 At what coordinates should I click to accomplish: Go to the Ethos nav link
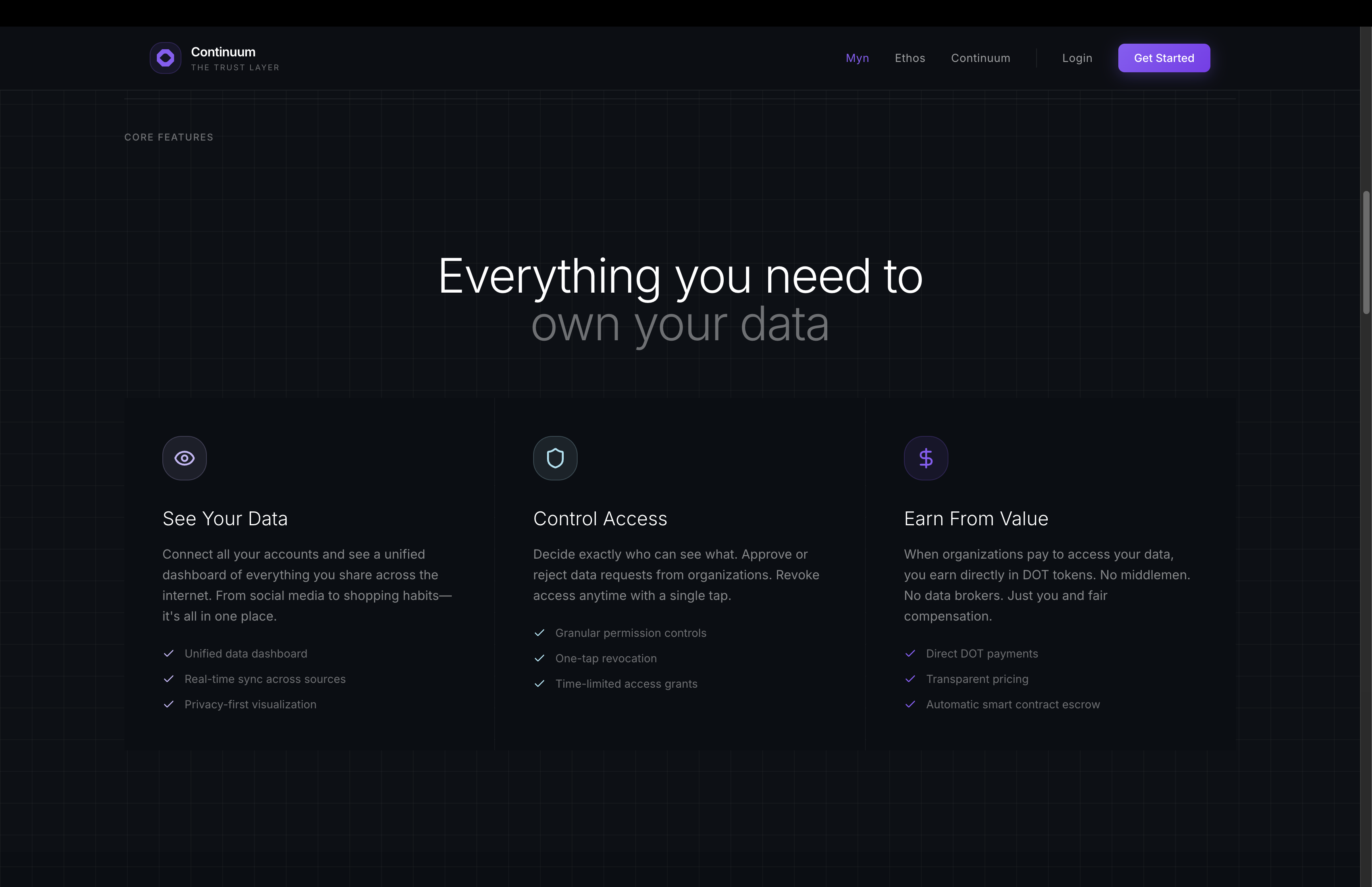click(910, 58)
